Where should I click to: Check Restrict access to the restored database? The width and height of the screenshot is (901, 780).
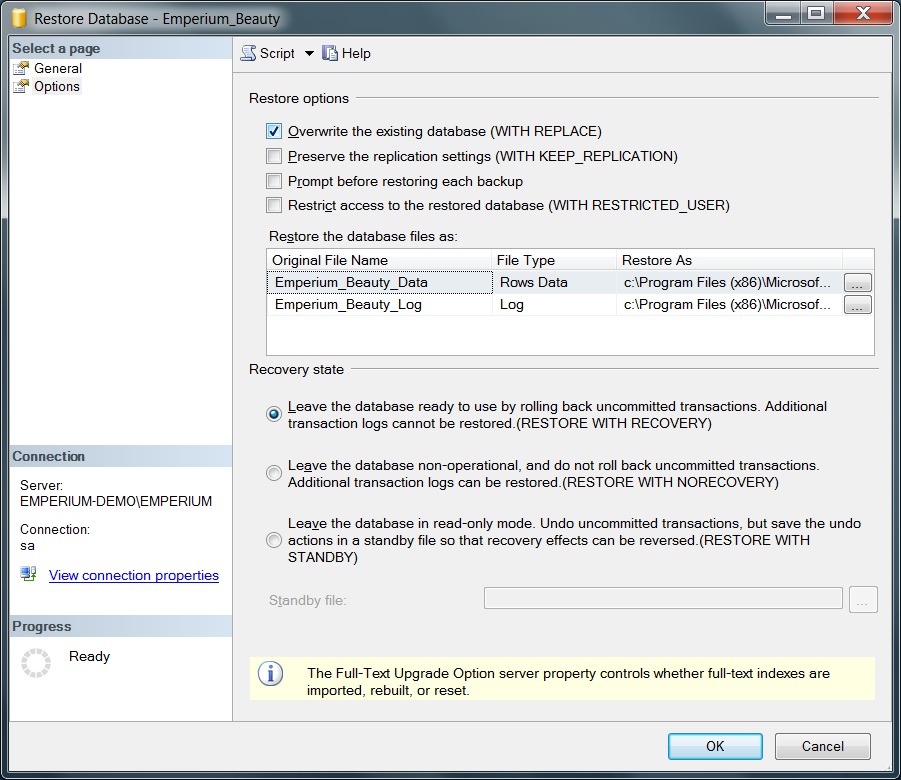[274, 205]
